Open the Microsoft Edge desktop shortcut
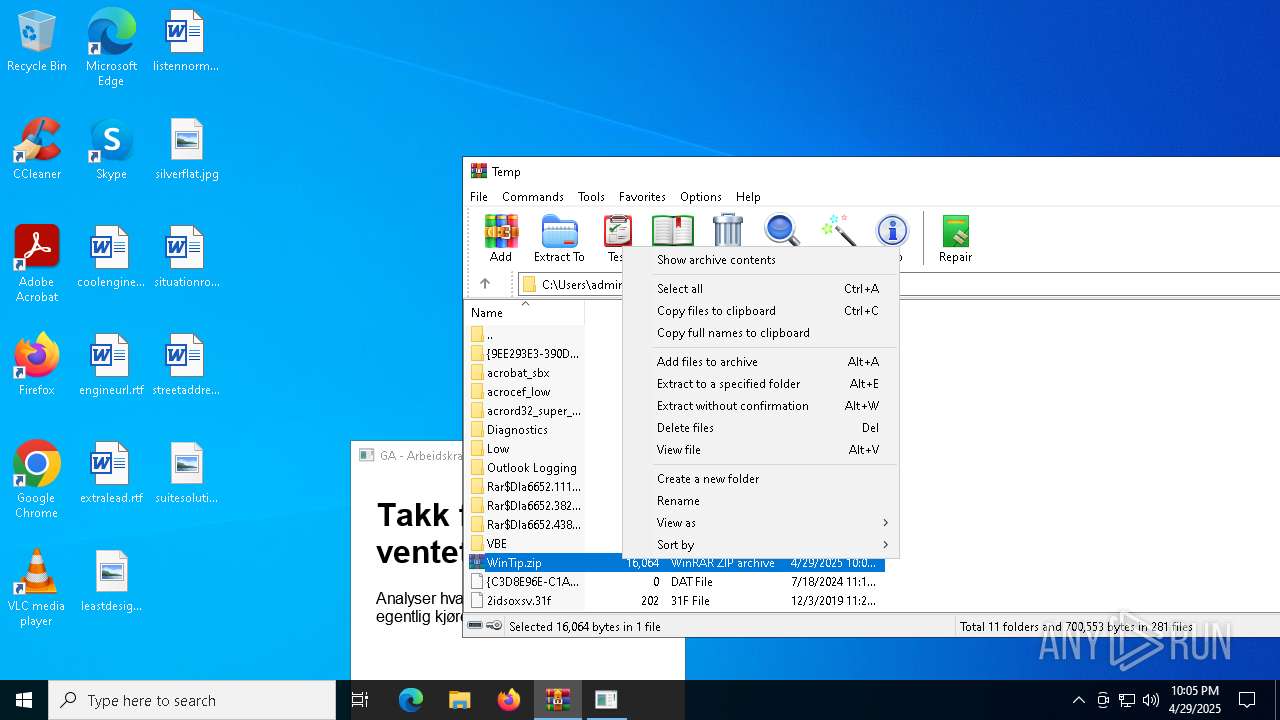 click(x=111, y=47)
